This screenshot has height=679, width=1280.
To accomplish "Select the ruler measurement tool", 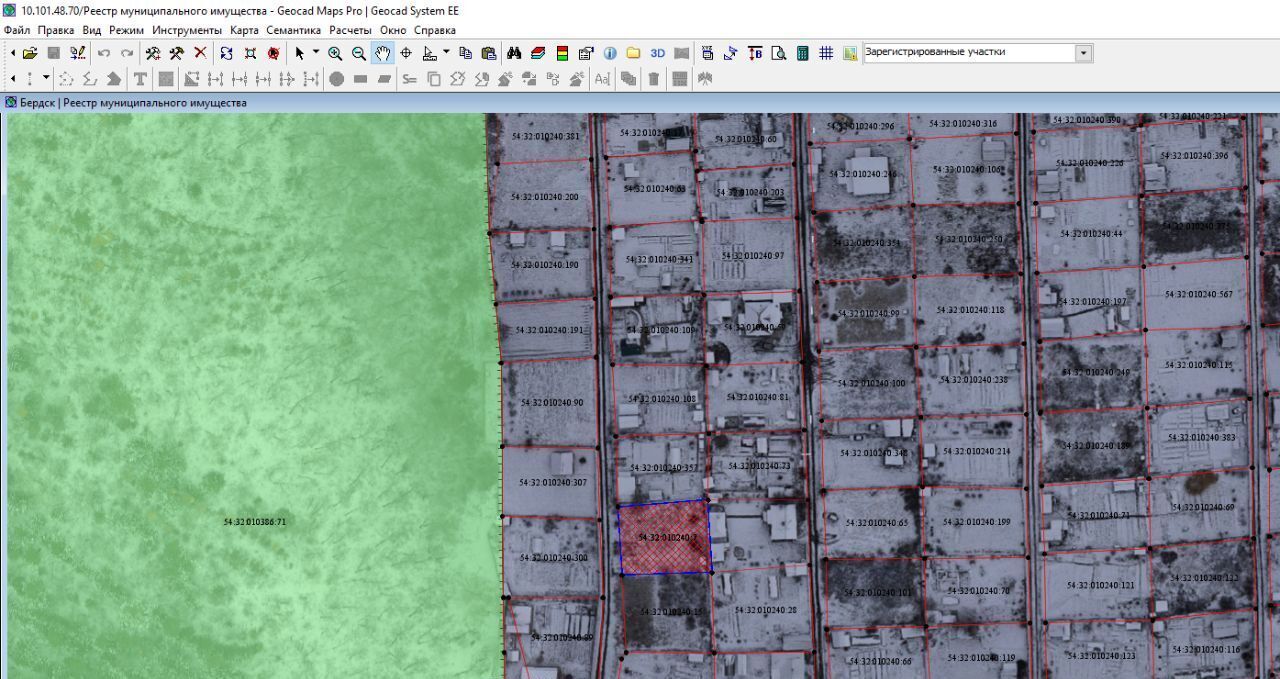I will click(429, 53).
